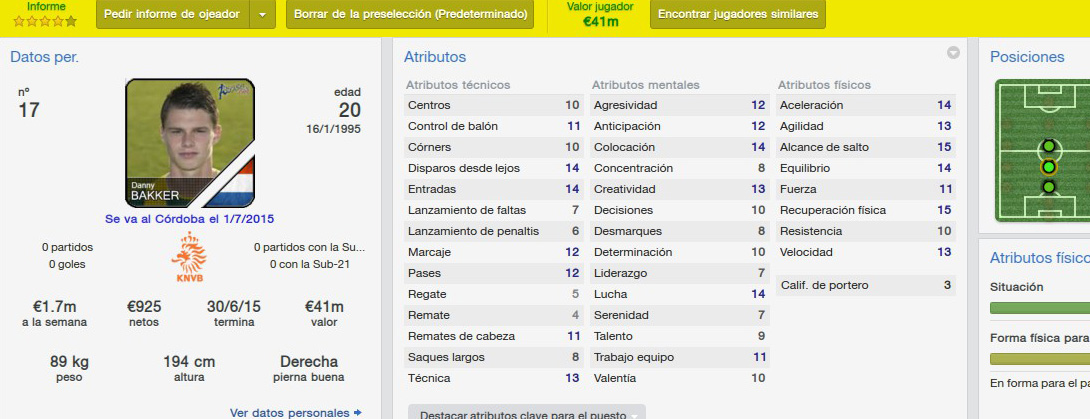Click the Informe star rating
Viewport: 1090px width, 419px height.
point(45,21)
